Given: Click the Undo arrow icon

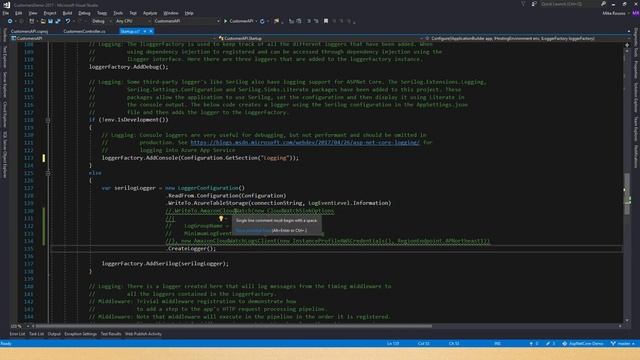Looking at the screenshot, I should pyautogui.click(x=68, y=21).
